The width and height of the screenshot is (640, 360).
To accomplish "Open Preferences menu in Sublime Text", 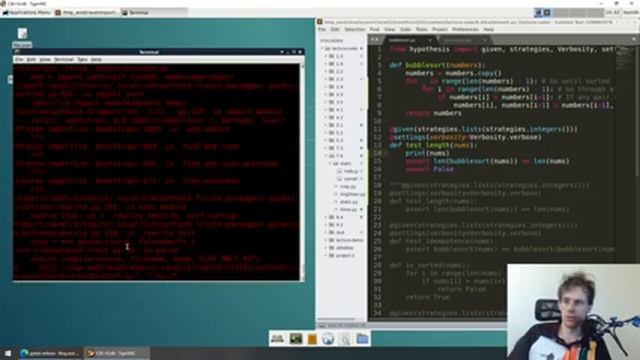I will click(465, 29).
